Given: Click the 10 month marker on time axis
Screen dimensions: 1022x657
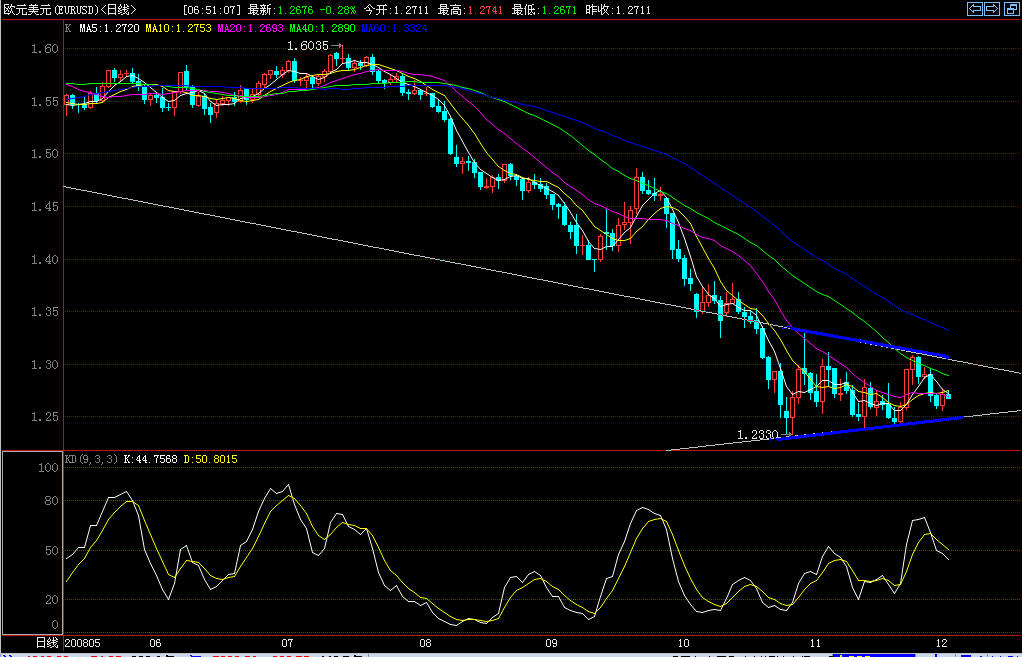Looking at the screenshot, I should pyautogui.click(x=684, y=642).
